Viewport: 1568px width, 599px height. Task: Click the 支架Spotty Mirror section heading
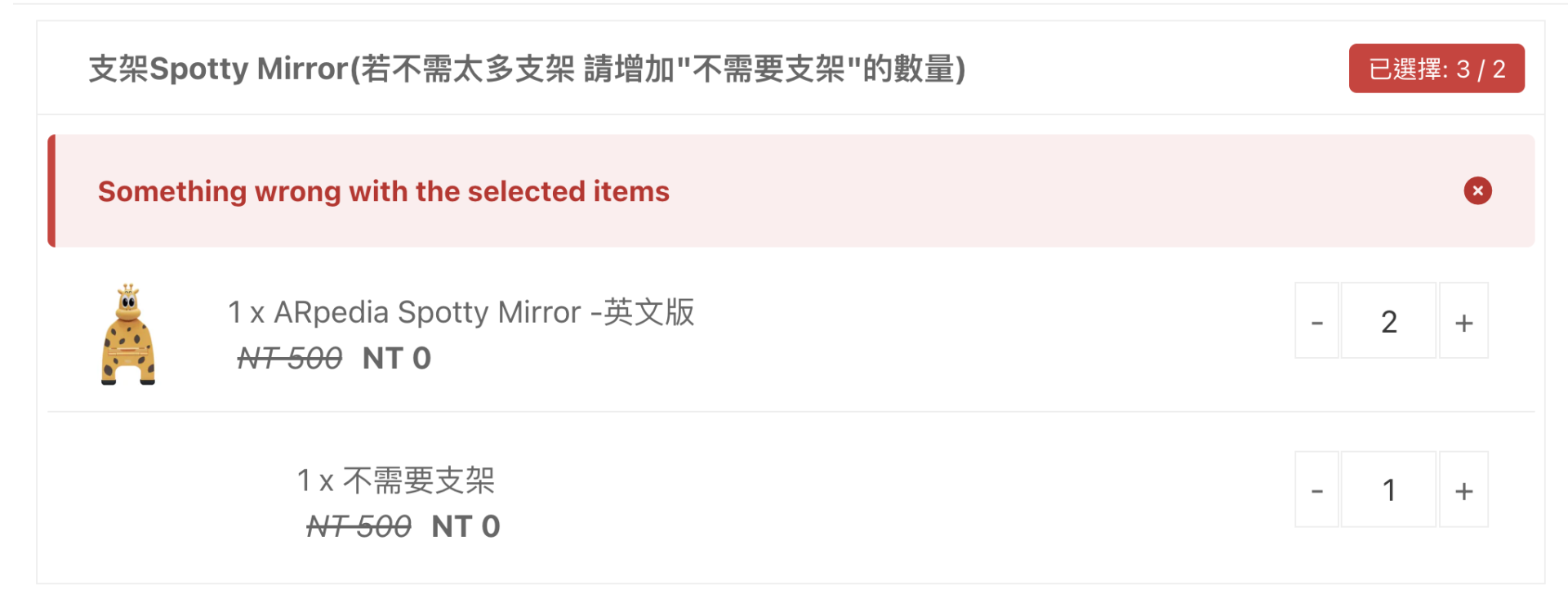pos(527,69)
